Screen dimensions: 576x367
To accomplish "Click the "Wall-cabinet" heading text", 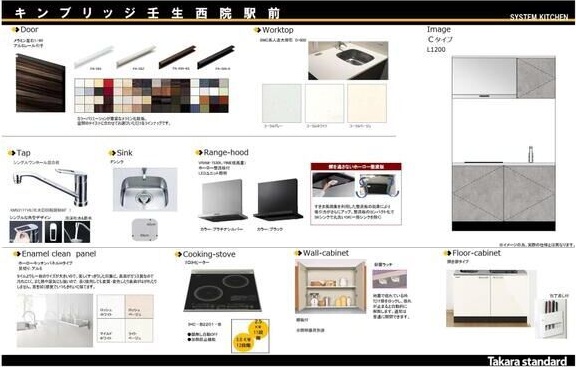I will tap(326, 253).
